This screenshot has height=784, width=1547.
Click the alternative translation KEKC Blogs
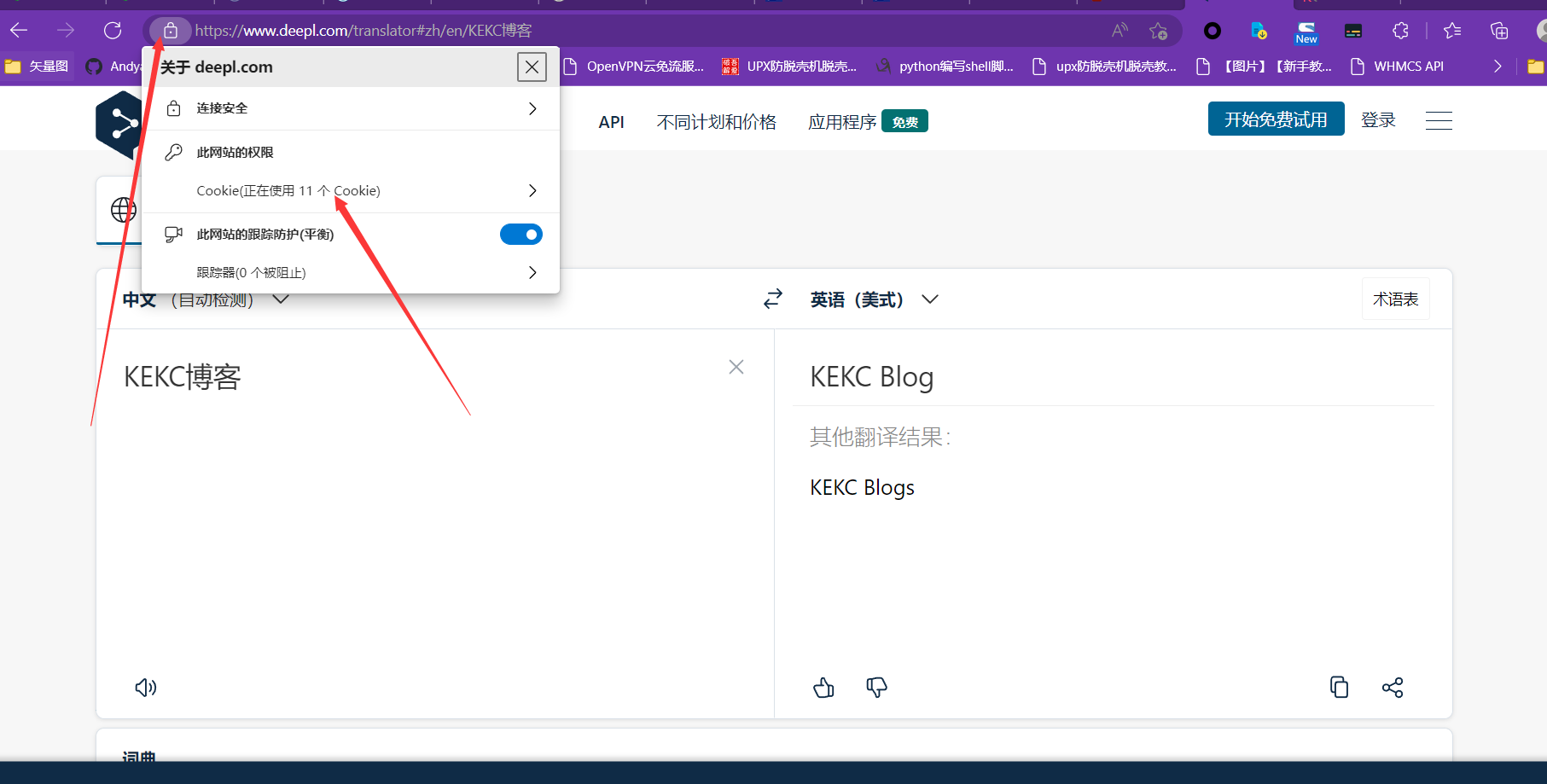862,488
